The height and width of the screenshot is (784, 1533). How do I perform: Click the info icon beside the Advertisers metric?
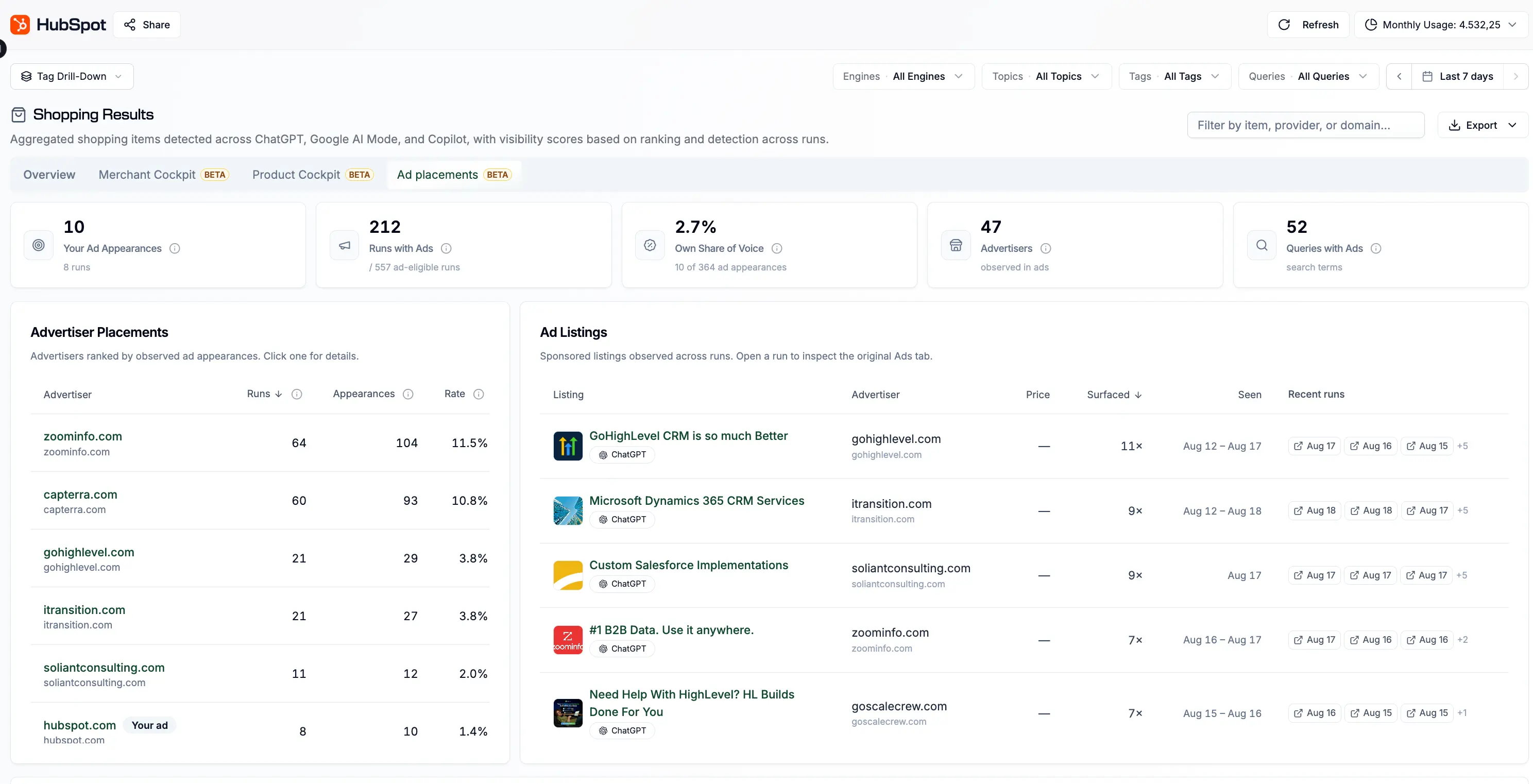(1046, 248)
